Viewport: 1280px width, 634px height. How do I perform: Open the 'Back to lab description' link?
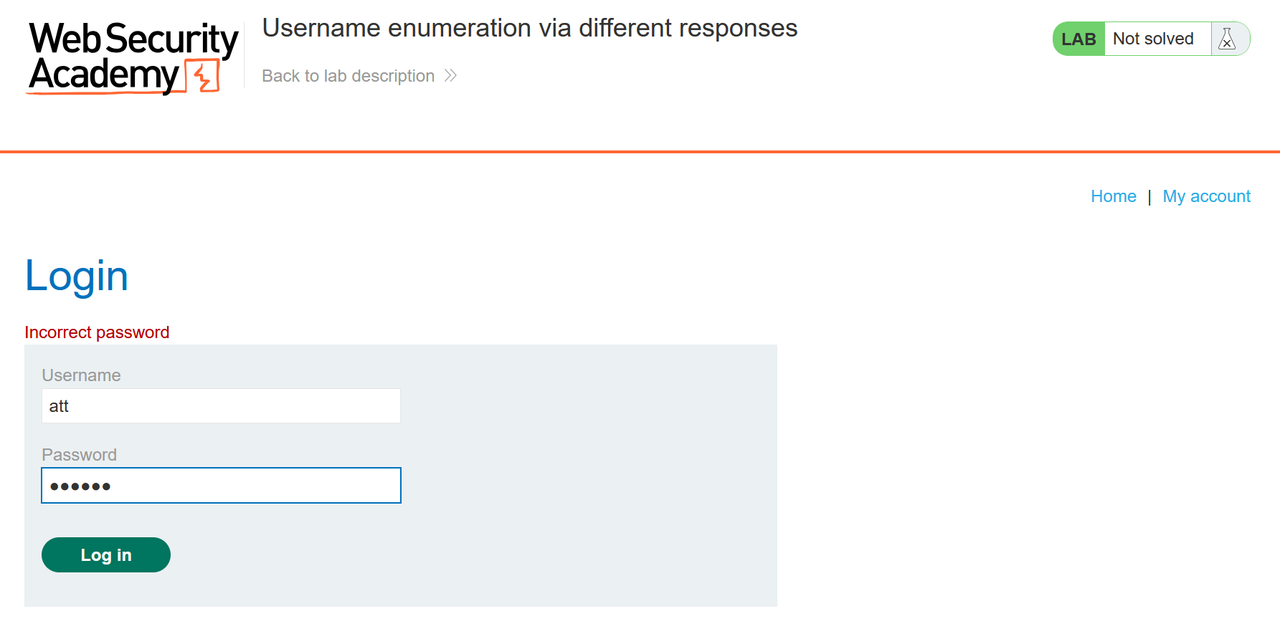point(348,75)
